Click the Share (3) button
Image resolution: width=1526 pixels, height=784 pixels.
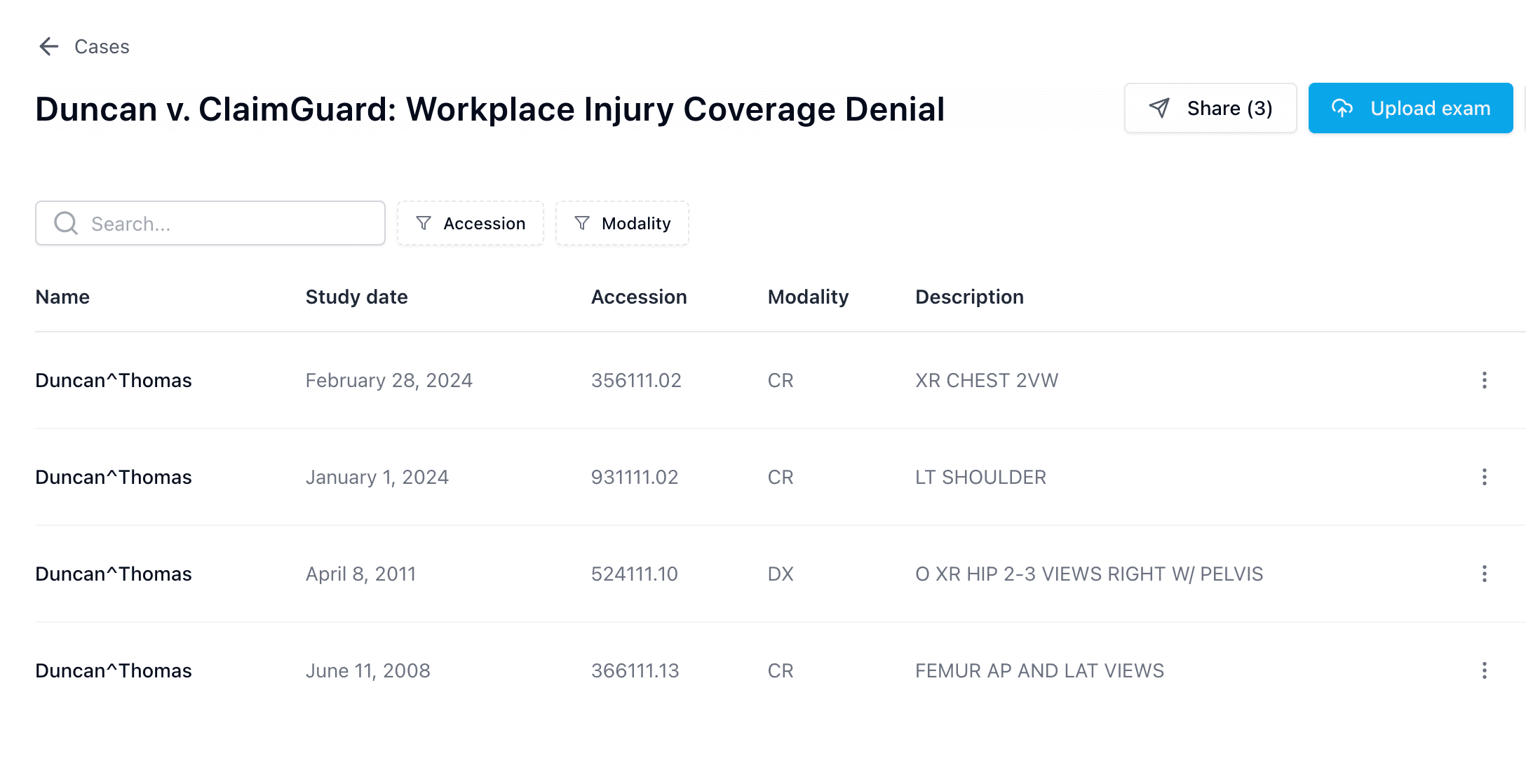point(1210,108)
